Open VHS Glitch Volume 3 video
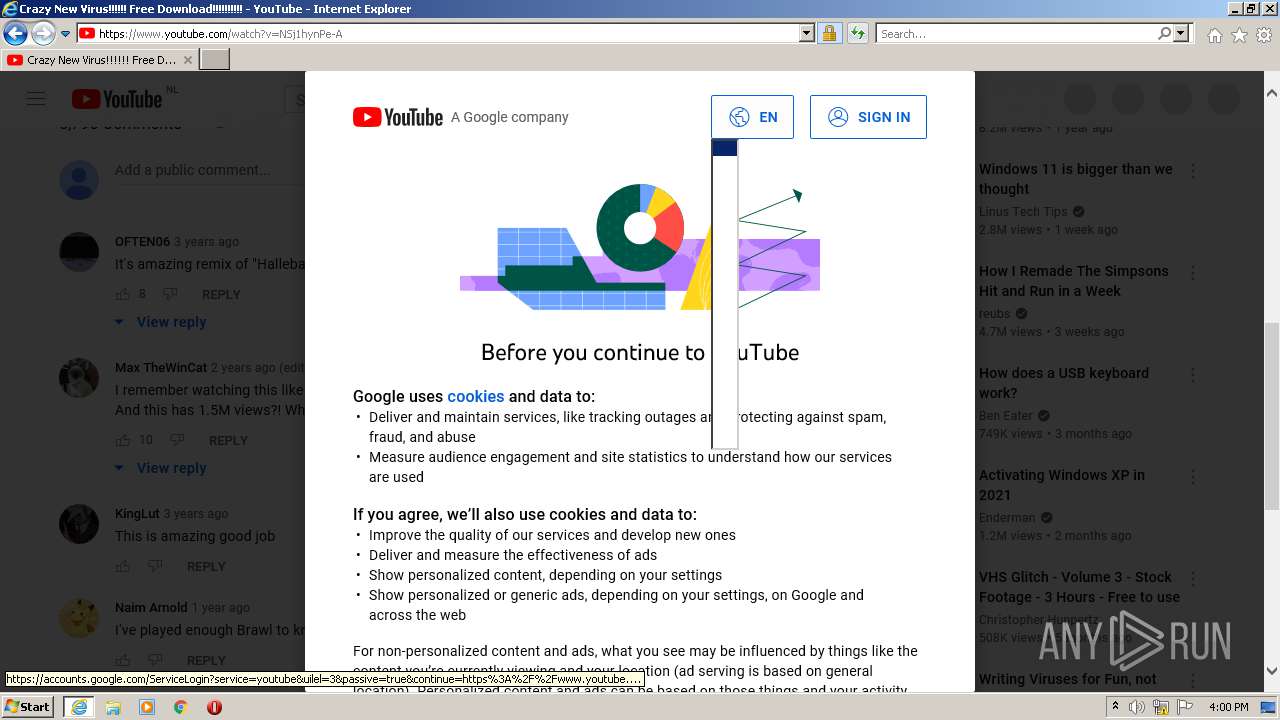The height and width of the screenshot is (720, 1280). coord(1080,587)
